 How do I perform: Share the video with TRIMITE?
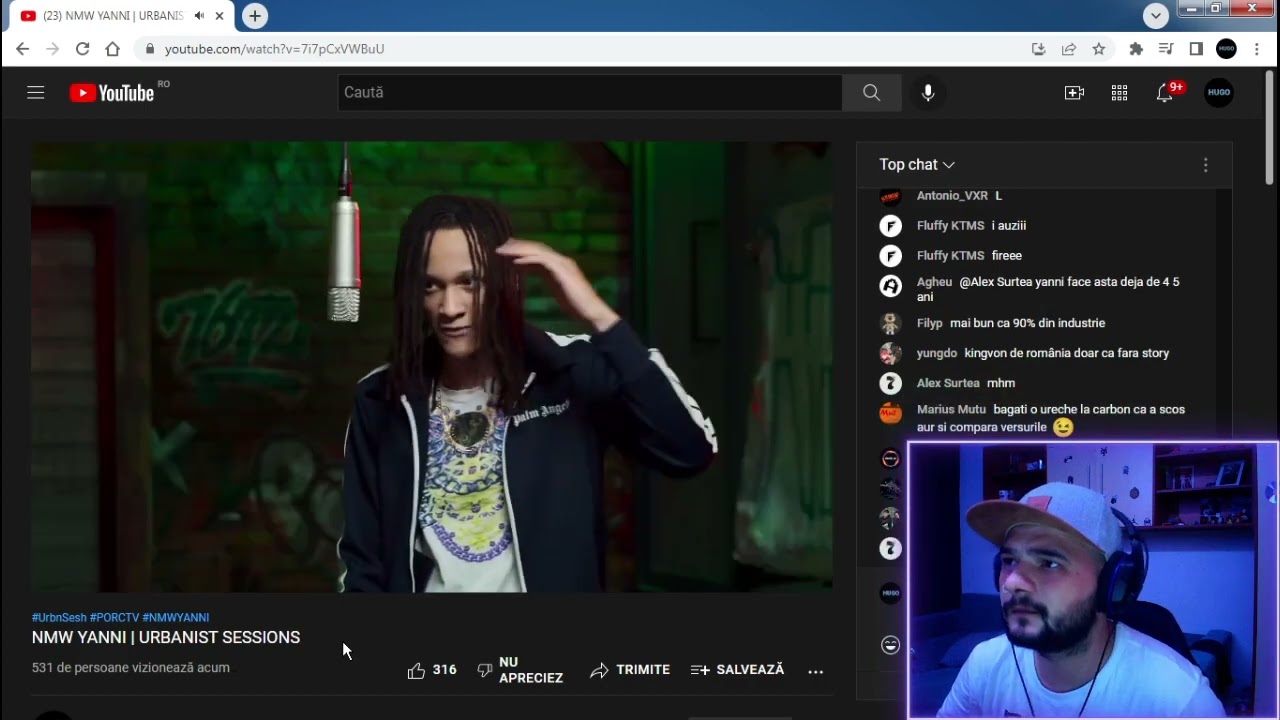[630, 670]
